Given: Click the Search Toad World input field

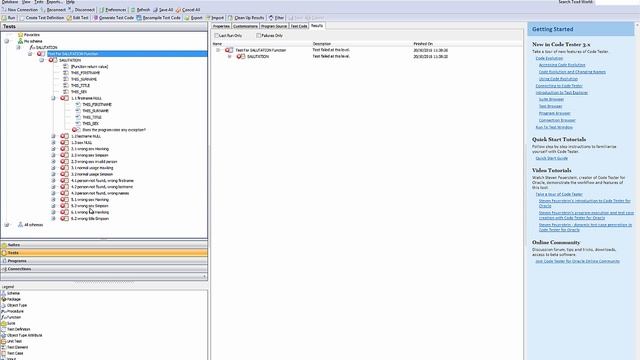Looking at the screenshot, I should pos(617,2).
